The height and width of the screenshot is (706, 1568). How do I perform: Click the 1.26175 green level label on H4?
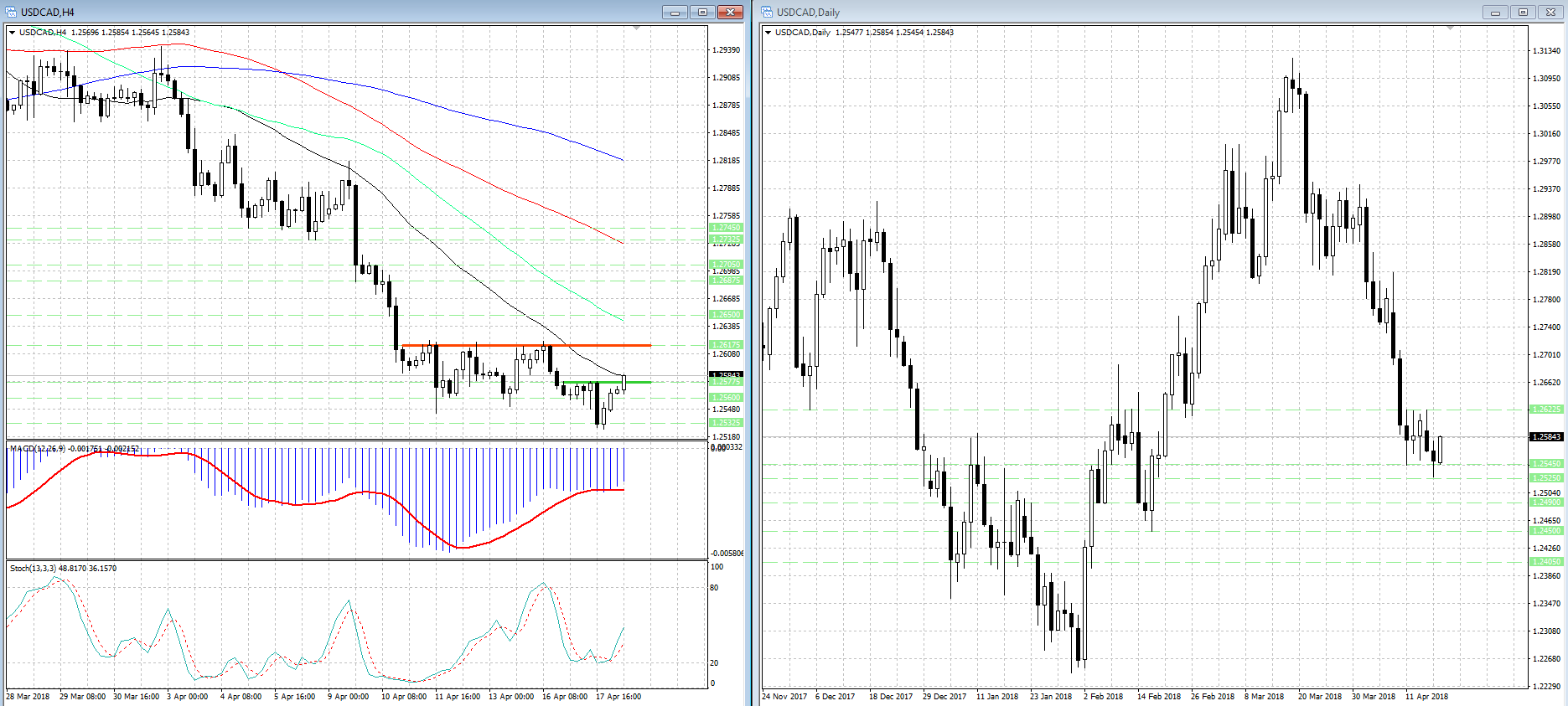pos(726,345)
